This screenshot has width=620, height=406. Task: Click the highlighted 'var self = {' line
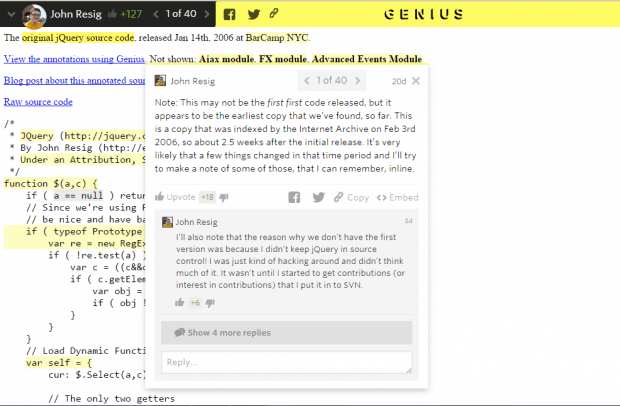[x=59, y=363]
